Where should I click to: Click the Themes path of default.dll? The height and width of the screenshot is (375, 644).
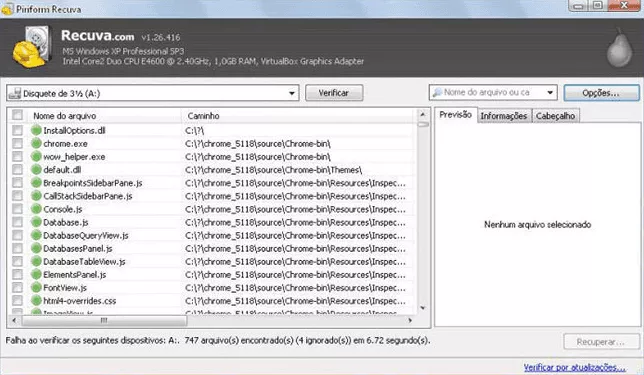click(x=274, y=170)
